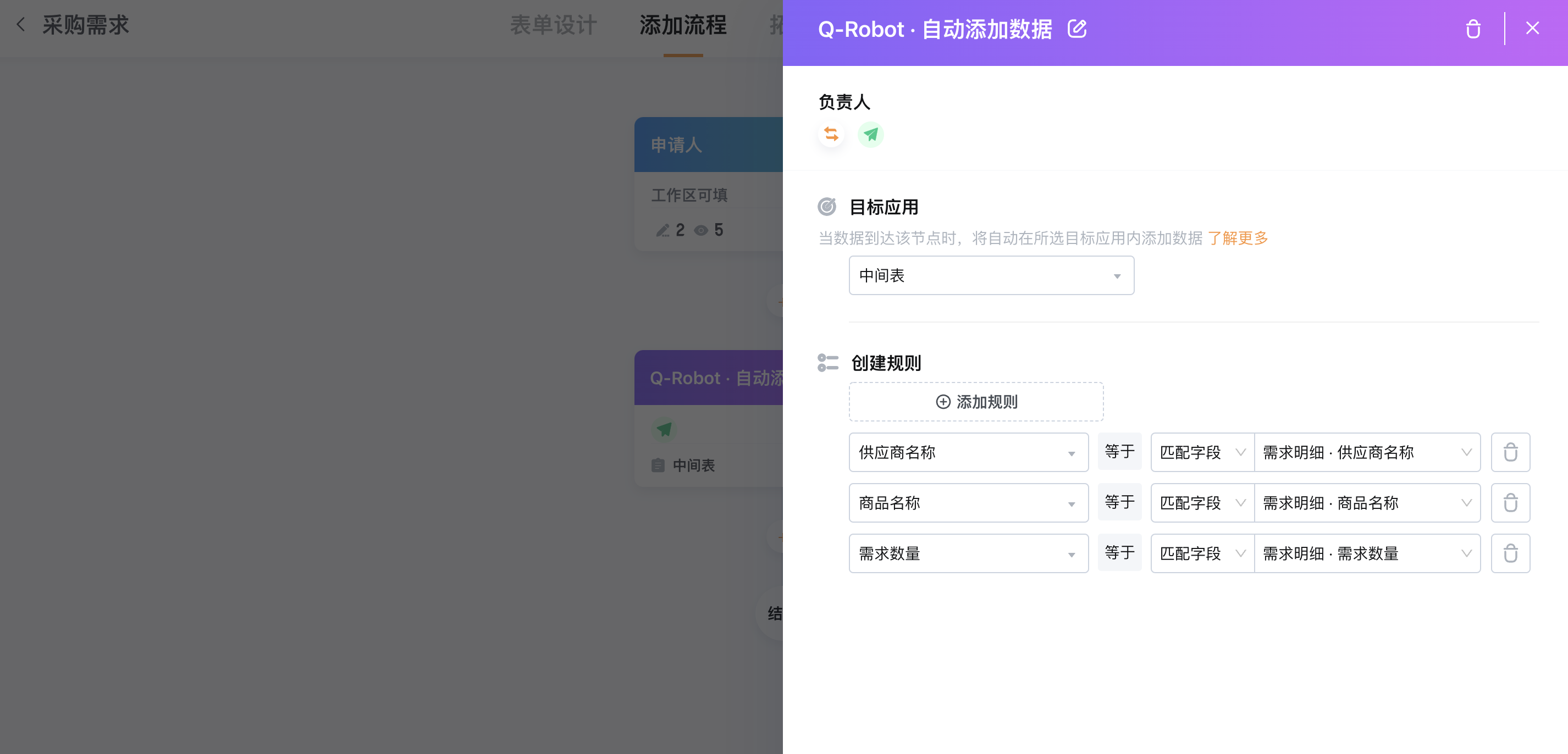Viewport: 1568px width, 754px height.
Task: Open the 了解更多 link
Action: pos(1238,238)
